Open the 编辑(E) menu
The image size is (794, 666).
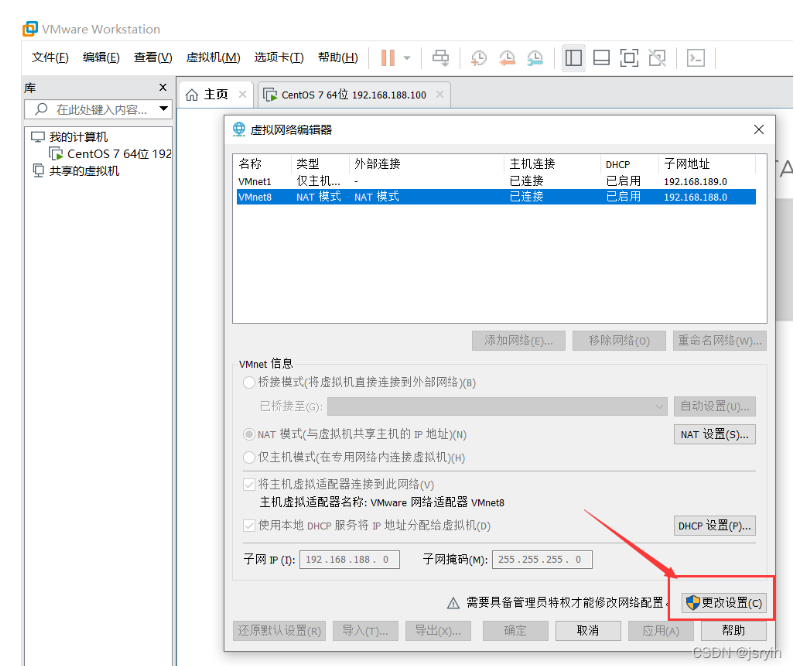point(101,57)
